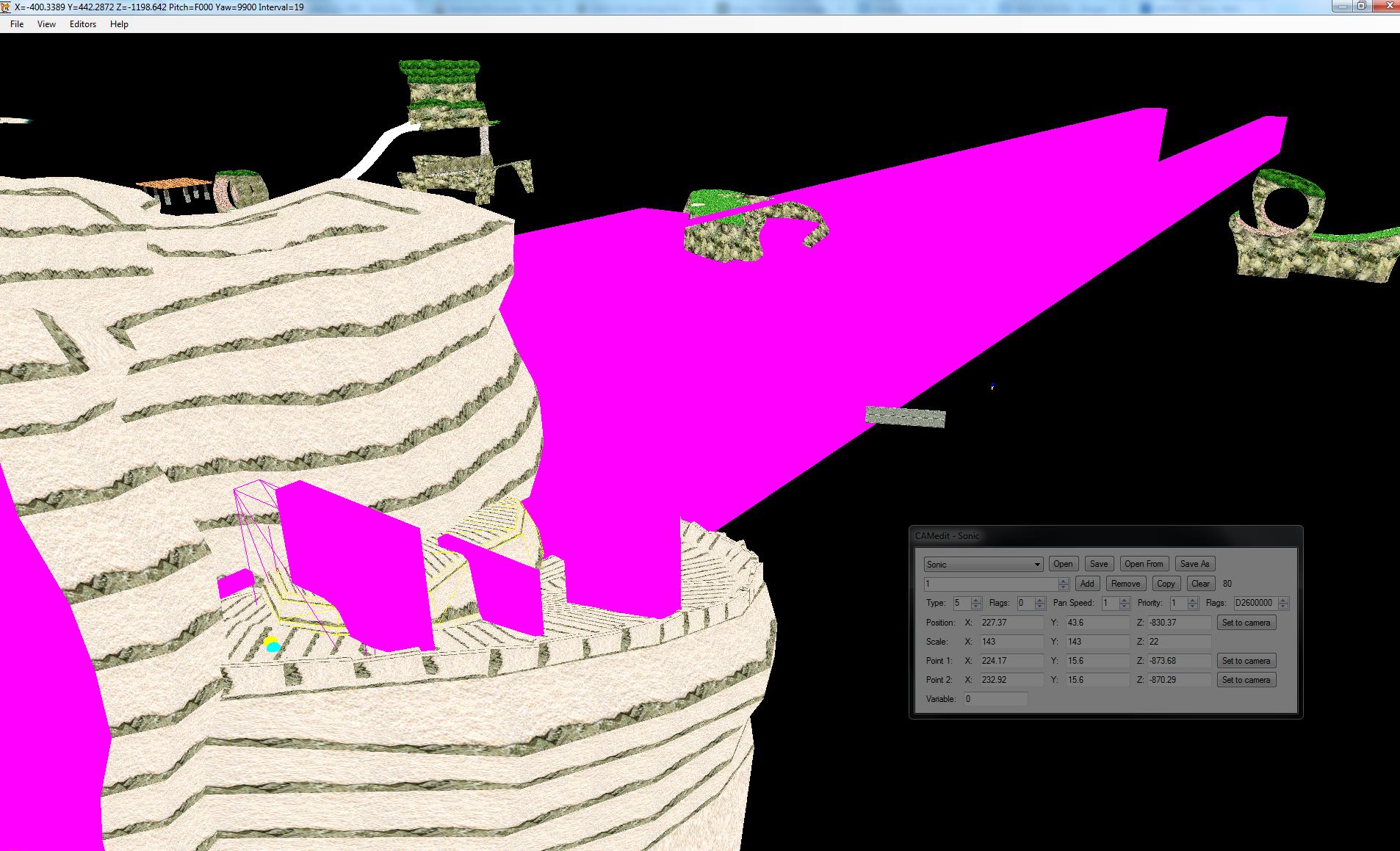Copy the current camera entry
The image size is (1400, 851).
click(1166, 584)
